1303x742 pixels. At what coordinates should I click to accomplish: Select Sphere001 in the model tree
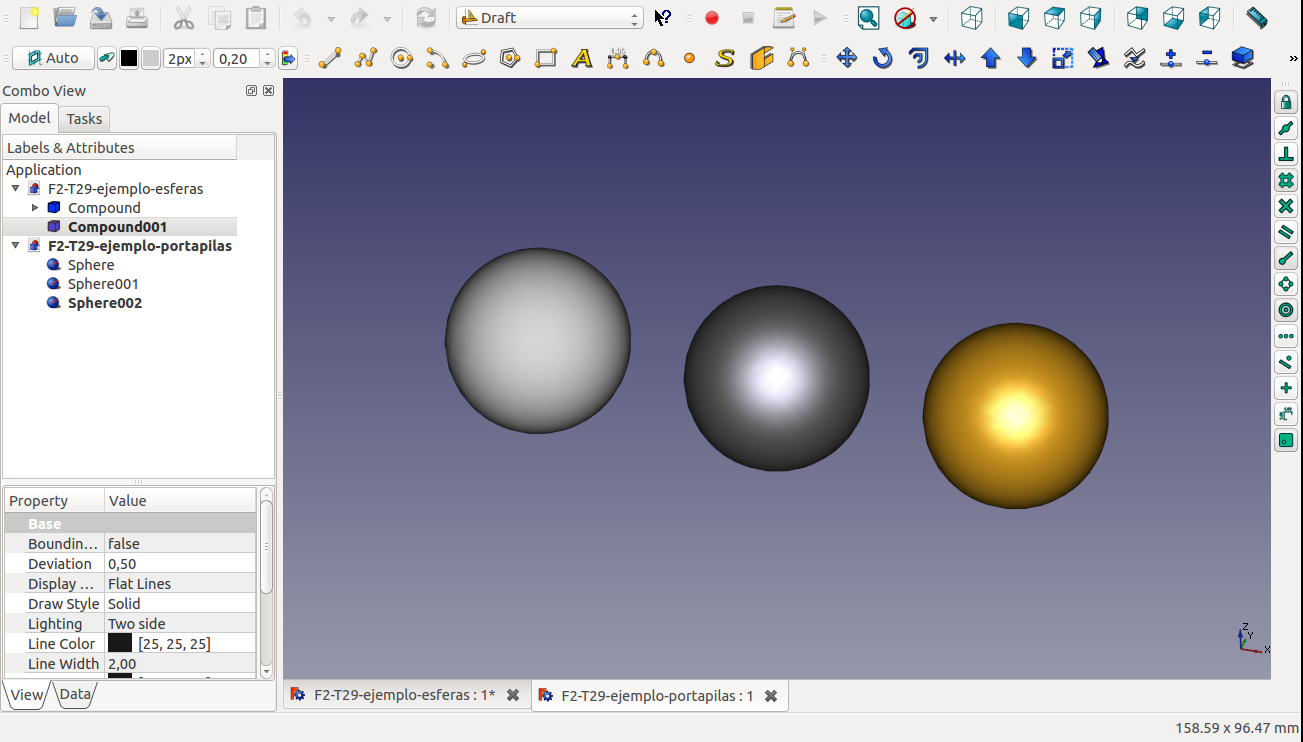coord(103,284)
